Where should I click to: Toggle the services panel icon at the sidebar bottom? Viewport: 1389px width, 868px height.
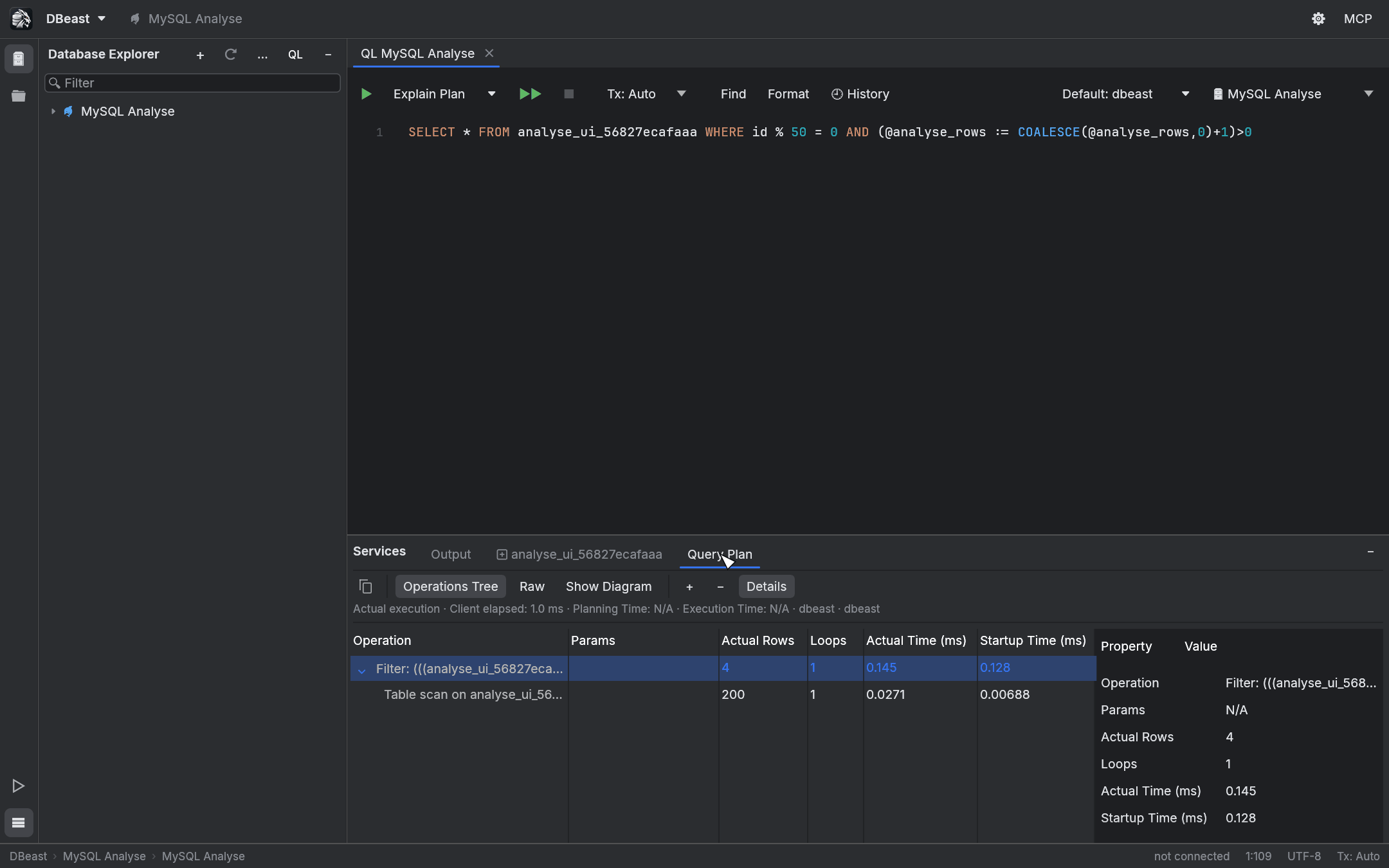pos(19,822)
